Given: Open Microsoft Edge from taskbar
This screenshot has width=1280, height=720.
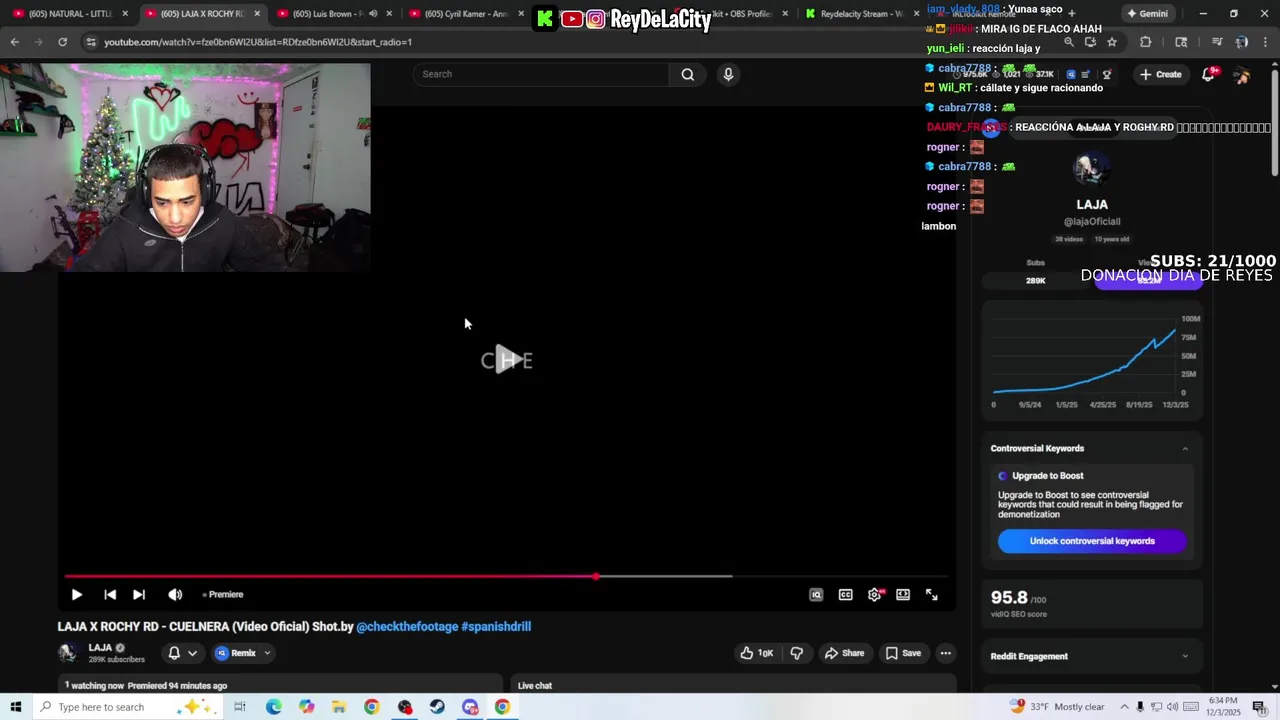Looking at the screenshot, I should click(x=273, y=707).
